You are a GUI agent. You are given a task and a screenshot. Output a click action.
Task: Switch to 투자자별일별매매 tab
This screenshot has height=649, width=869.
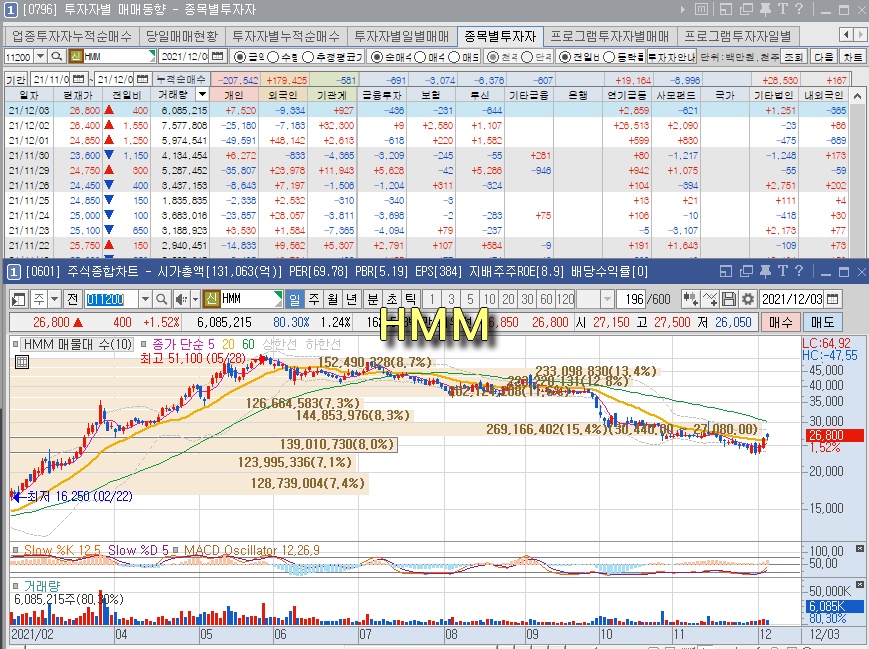tap(402, 36)
